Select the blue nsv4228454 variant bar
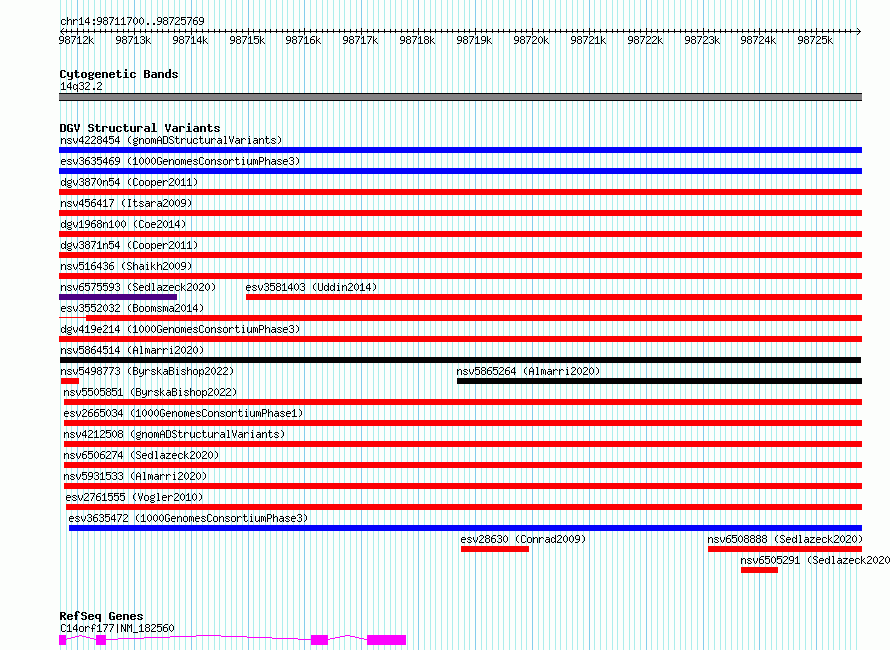The height and width of the screenshot is (650, 890). point(460,150)
